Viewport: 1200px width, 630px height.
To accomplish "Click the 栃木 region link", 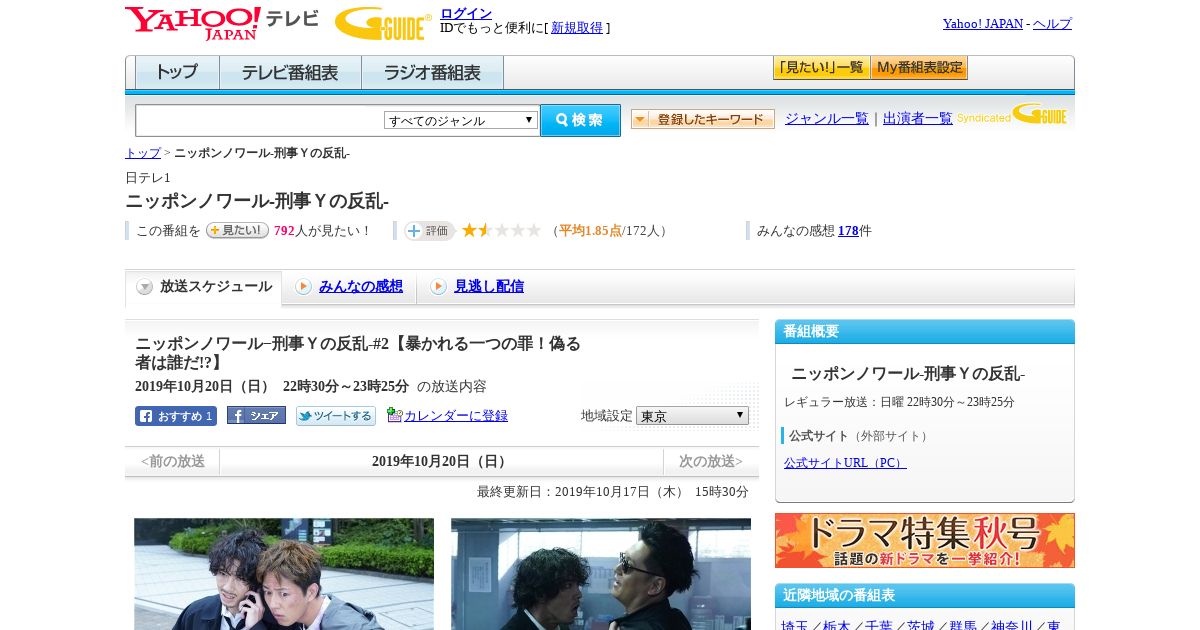I will click(x=837, y=626).
